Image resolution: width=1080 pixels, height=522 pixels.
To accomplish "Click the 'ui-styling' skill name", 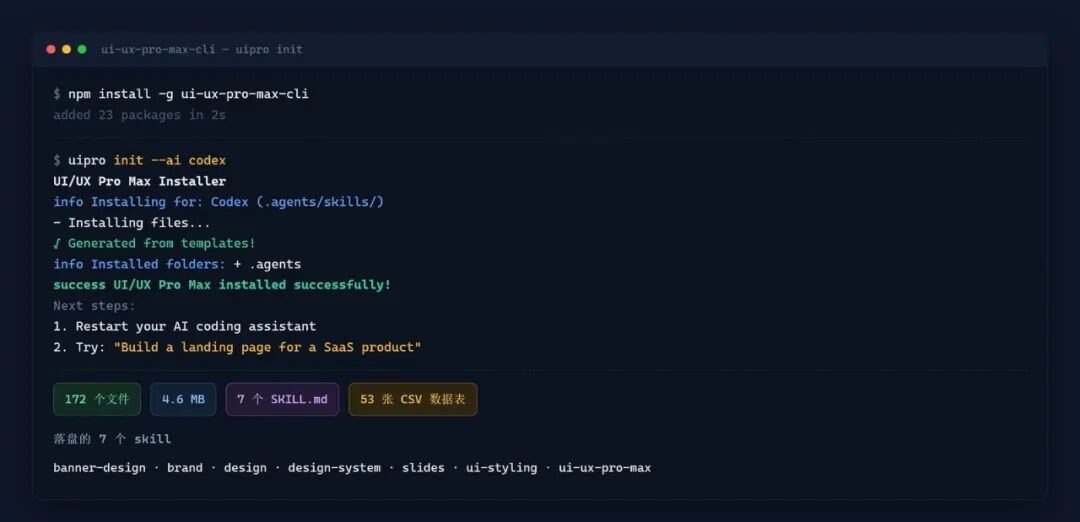I will (x=501, y=468).
